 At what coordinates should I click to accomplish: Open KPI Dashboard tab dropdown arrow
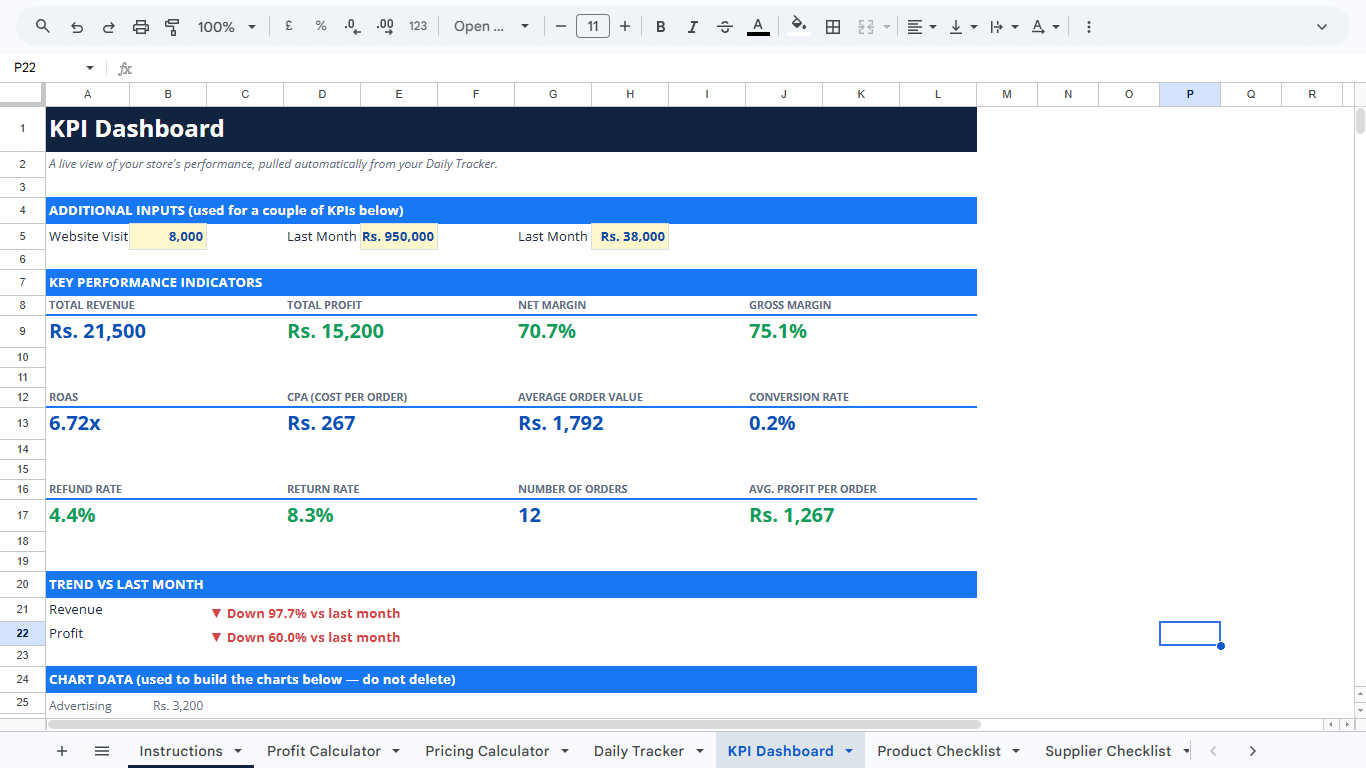[x=849, y=751]
